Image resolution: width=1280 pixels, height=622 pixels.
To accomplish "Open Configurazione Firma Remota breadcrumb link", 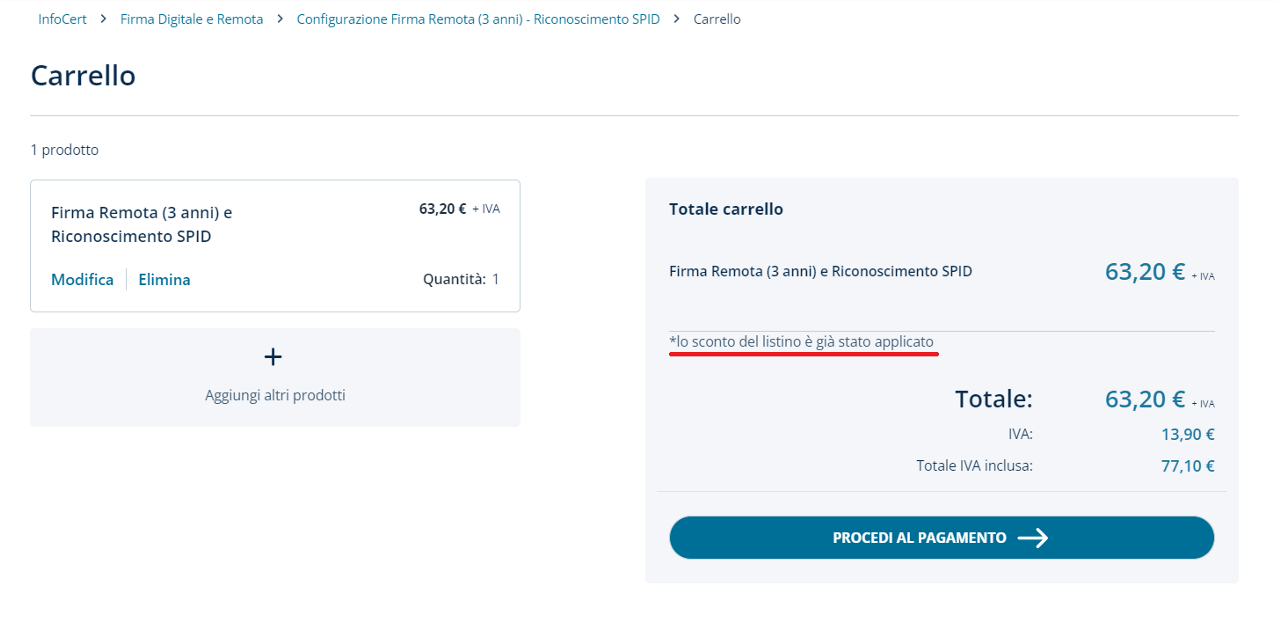I will [x=478, y=19].
